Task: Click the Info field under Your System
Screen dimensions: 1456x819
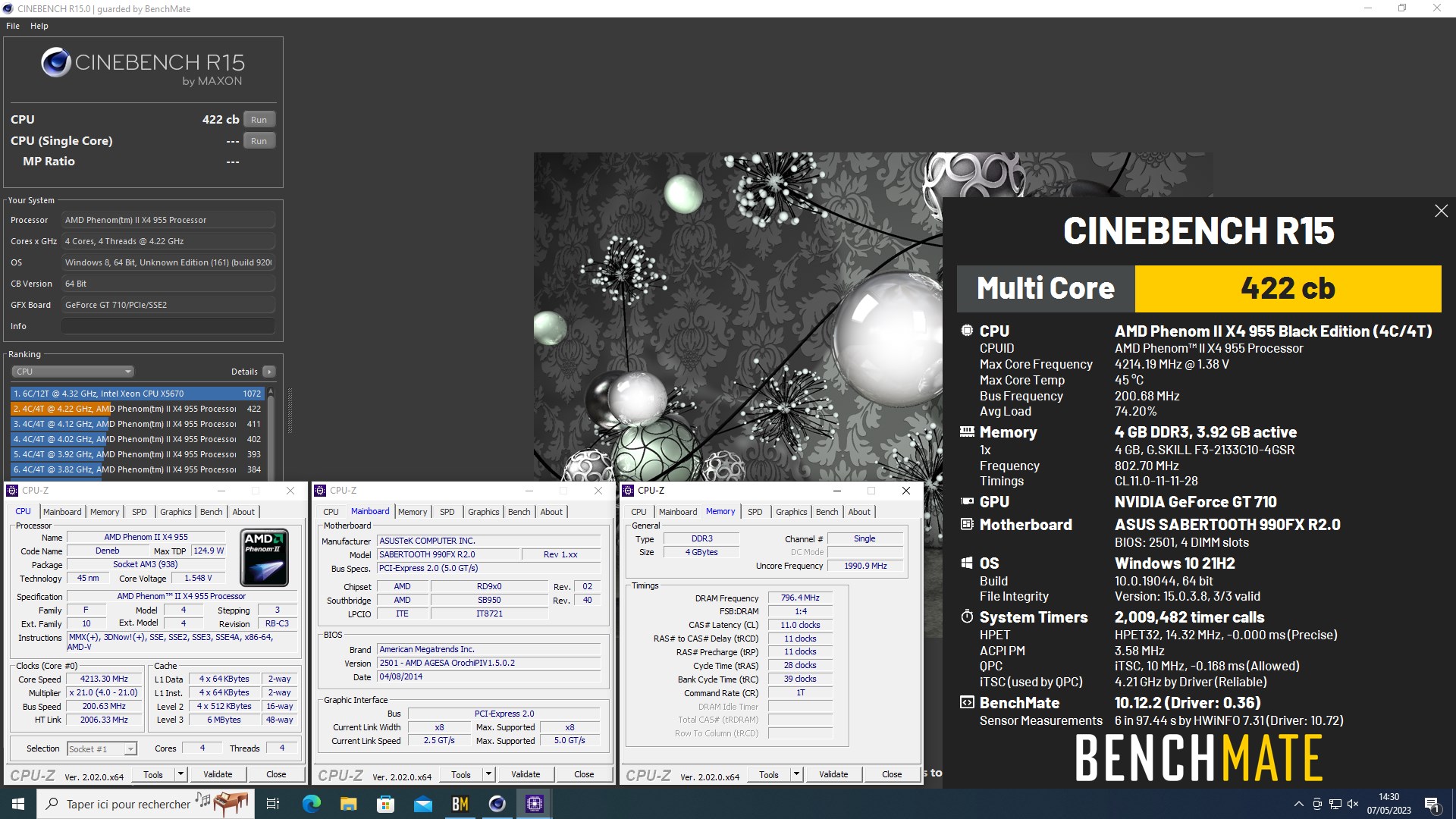Action: [x=168, y=326]
